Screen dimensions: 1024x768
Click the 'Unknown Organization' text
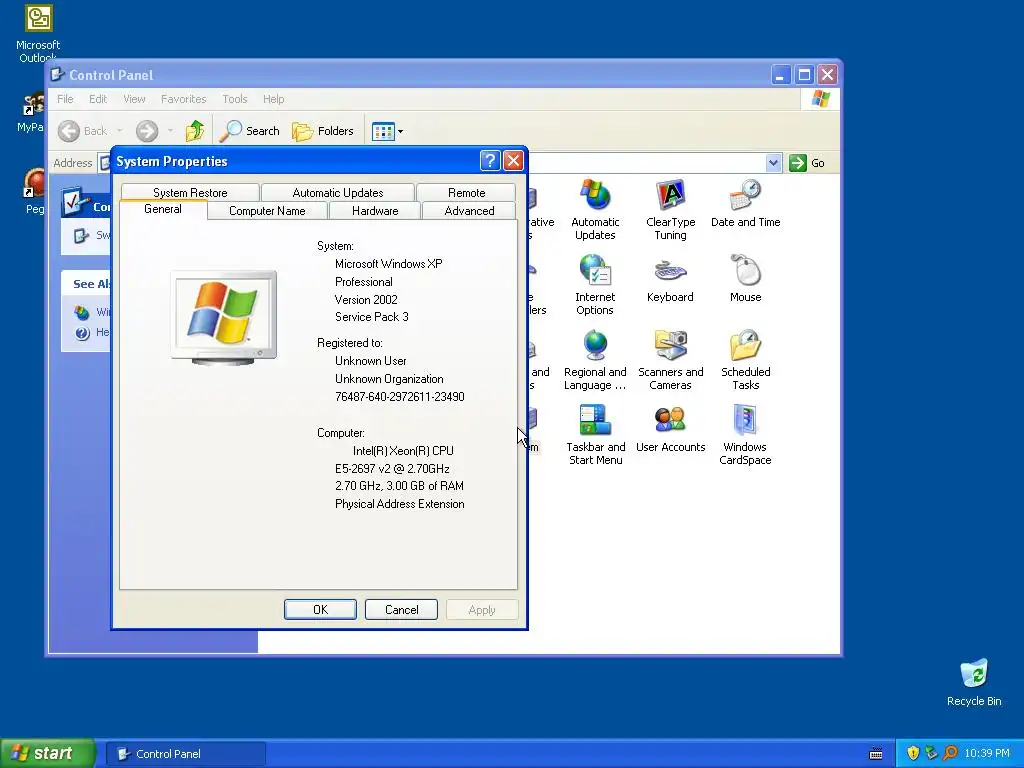(x=389, y=379)
